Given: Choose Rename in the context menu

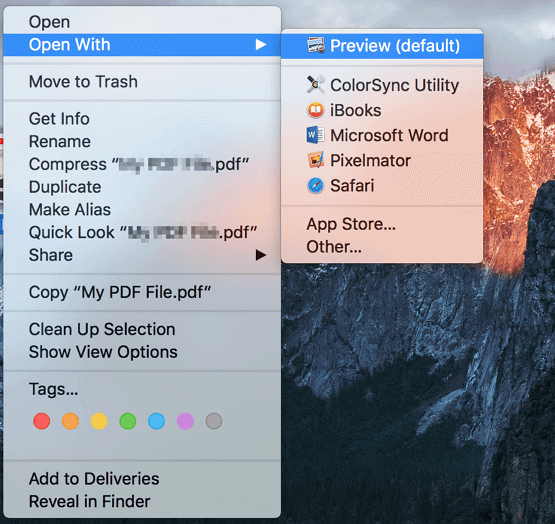Looking at the screenshot, I should tap(142, 141).
